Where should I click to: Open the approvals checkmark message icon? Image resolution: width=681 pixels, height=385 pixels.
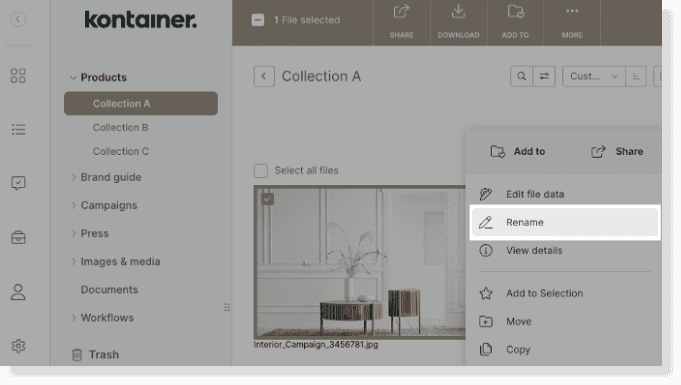[x=18, y=183]
